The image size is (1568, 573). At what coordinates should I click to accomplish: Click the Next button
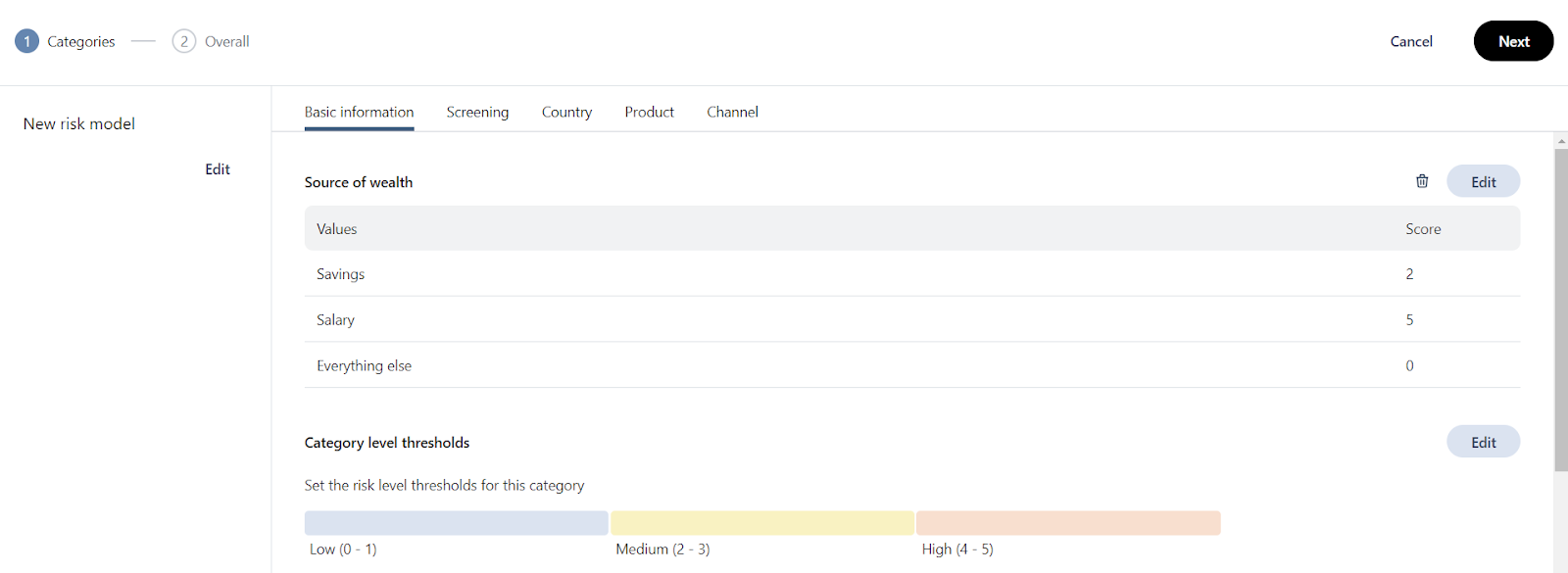click(x=1513, y=41)
